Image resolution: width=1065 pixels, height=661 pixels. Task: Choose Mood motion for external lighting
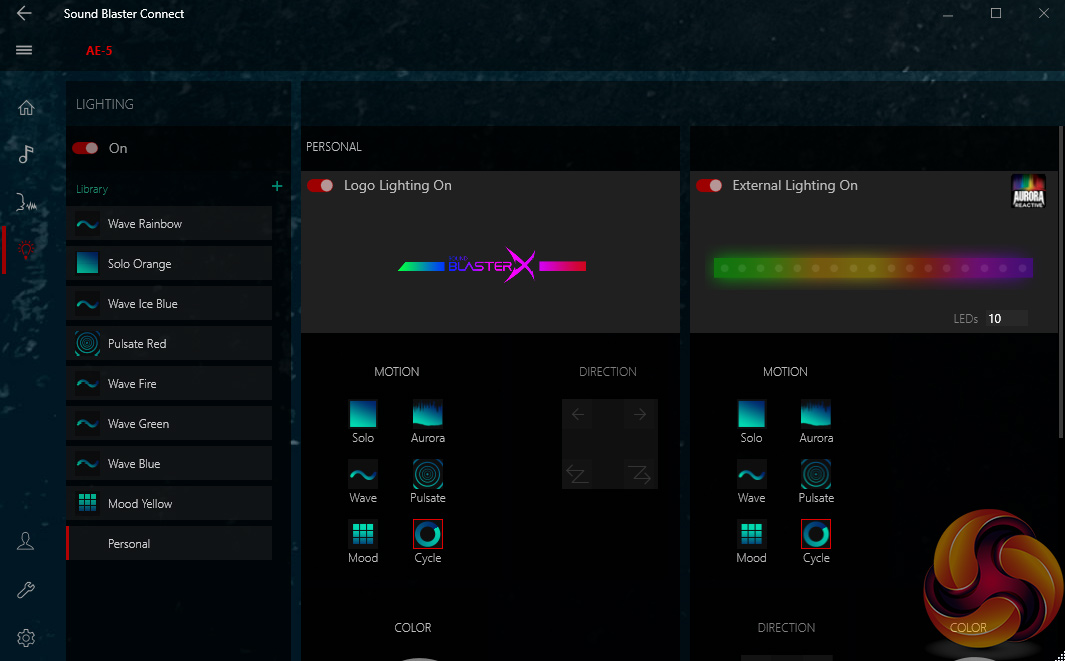(x=751, y=534)
